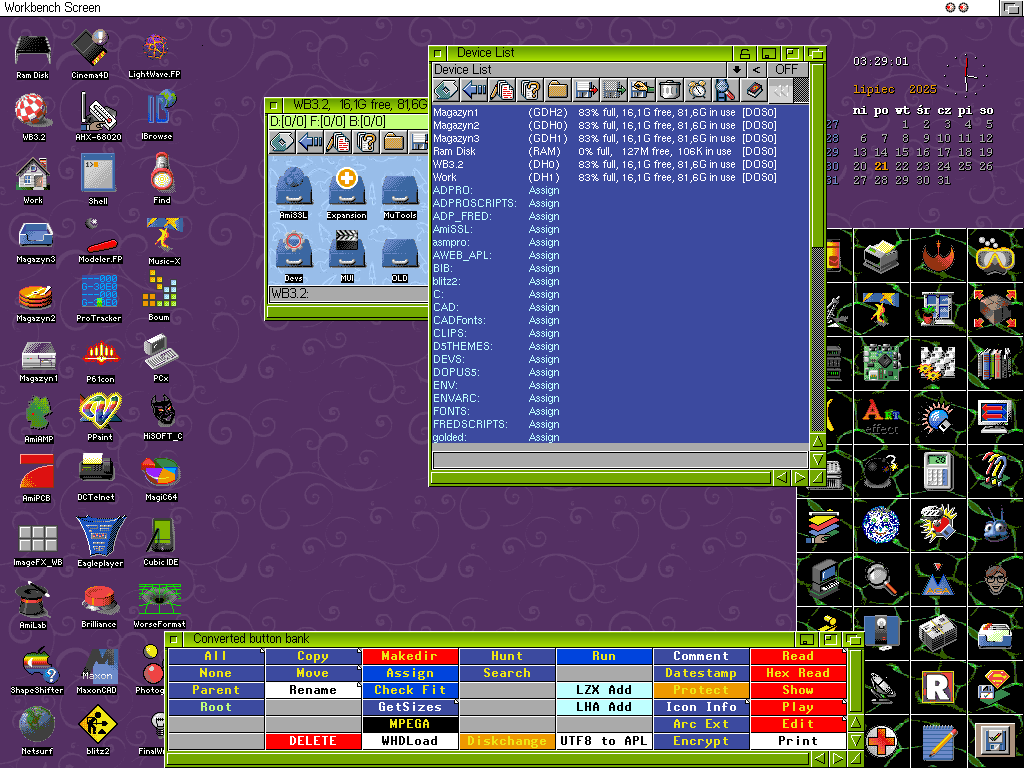Select the ENVARC: assign row

(x=620, y=398)
